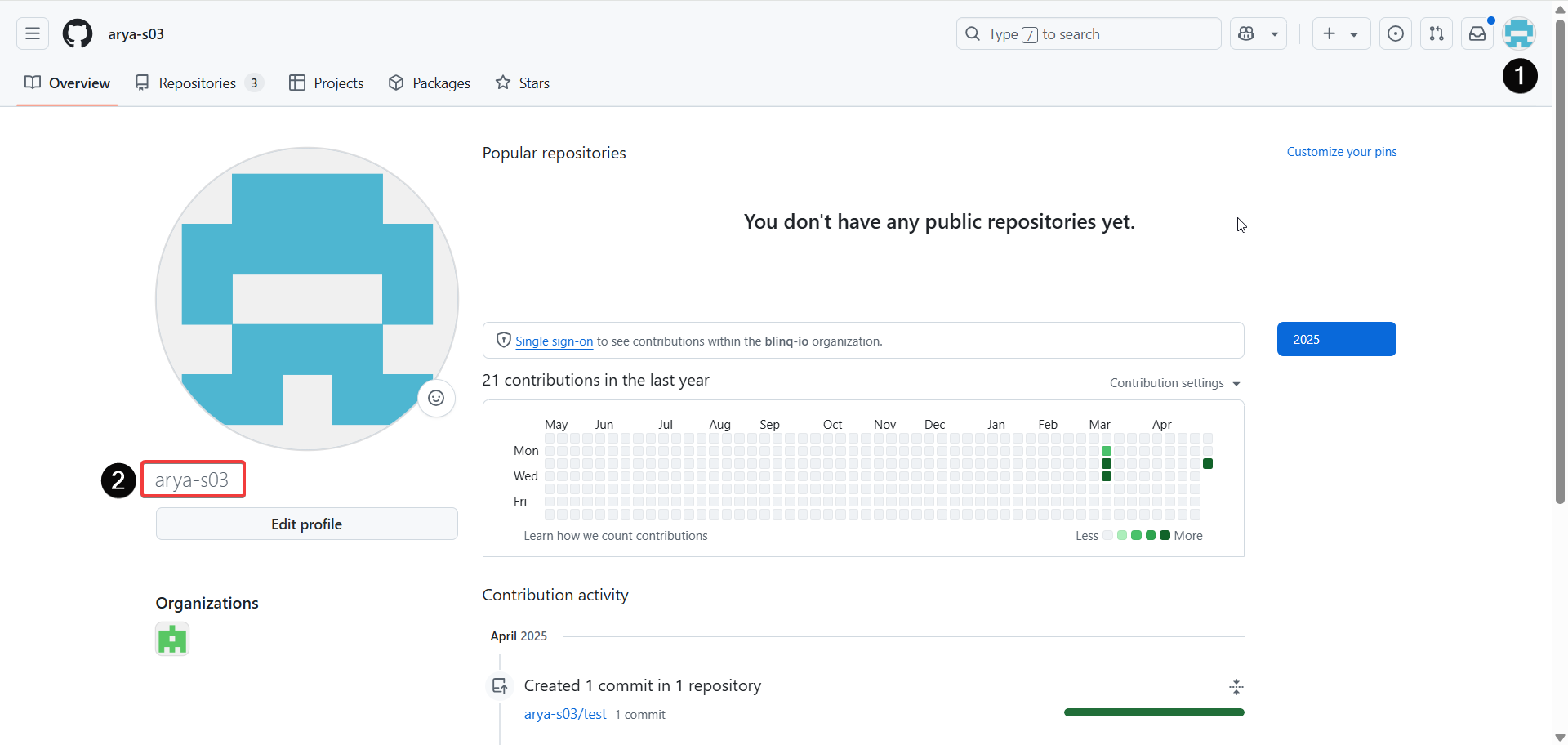Open the blinq-io organization avatar
Screen dimensions: 1568x745
pyautogui.click(x=171, y=639)
